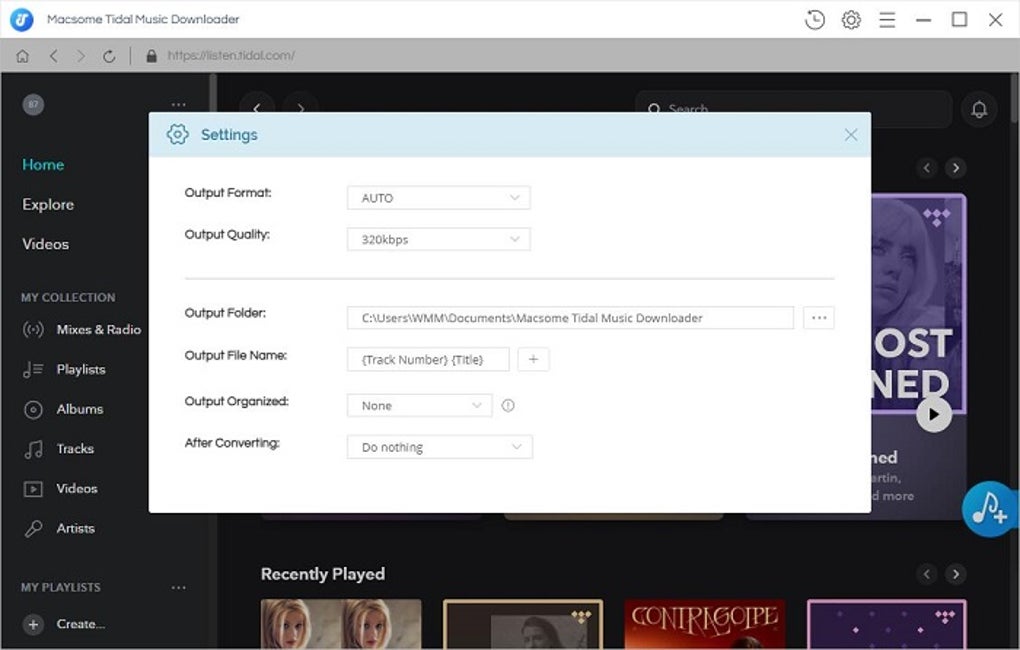The image size is (1020, 650).
Task: Open the Output Format dropdown
Action: 439,198
